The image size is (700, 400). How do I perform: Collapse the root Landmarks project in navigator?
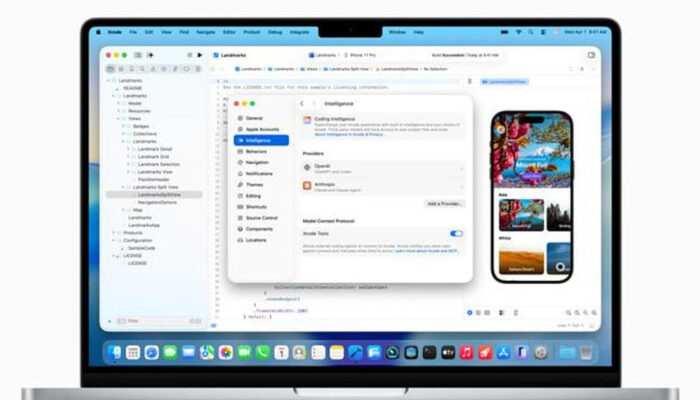[108, 80]
